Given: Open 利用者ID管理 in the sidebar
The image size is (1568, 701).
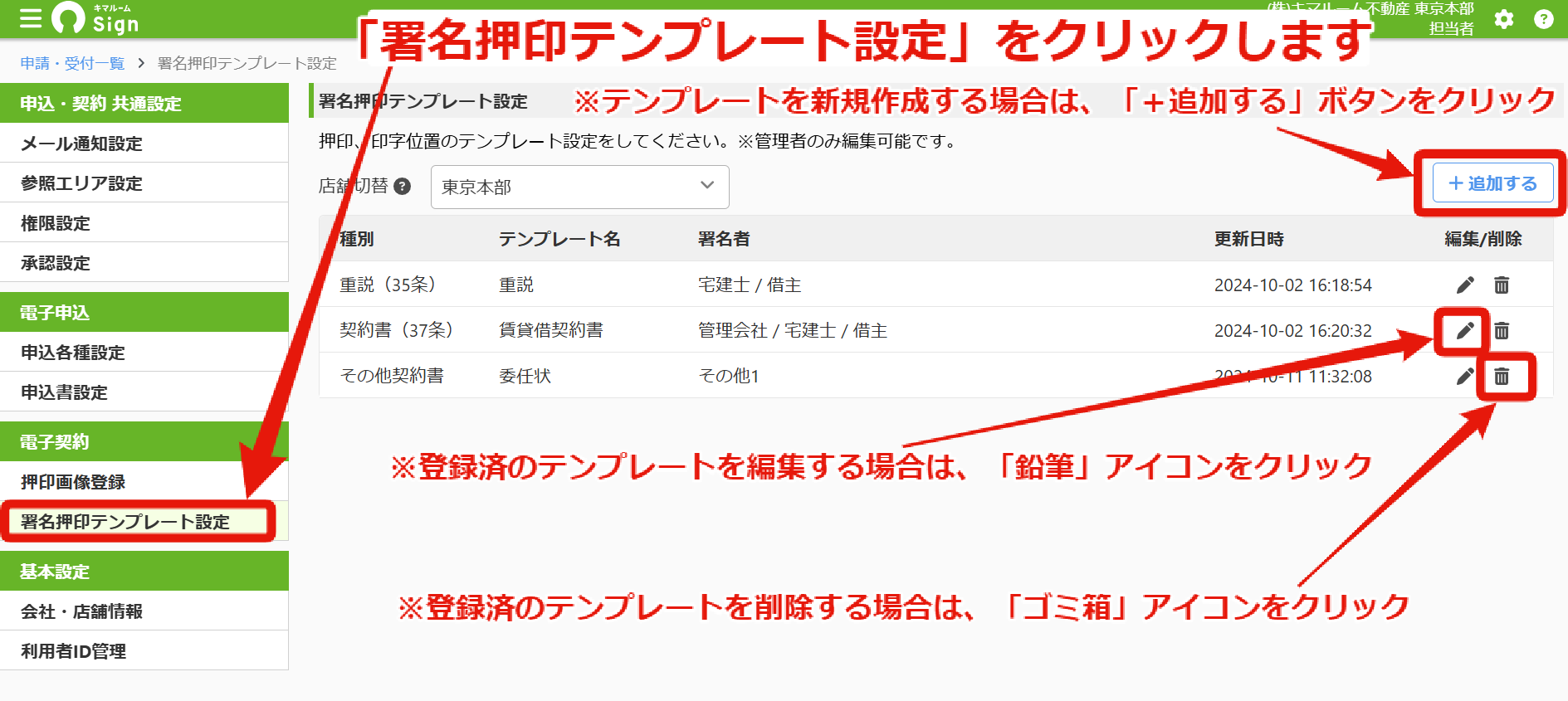Looking at the screenshot, I should click(144, 651).
